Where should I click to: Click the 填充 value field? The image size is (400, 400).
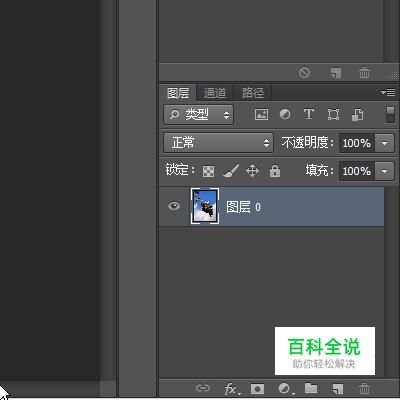point(357,171)
